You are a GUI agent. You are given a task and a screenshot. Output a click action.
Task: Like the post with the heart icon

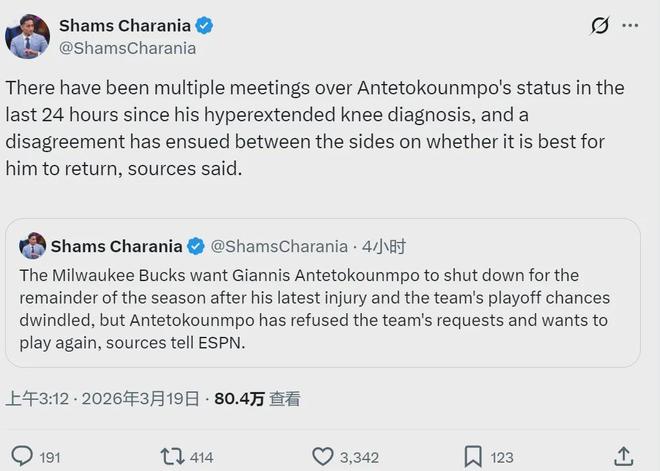pos(322,457)
